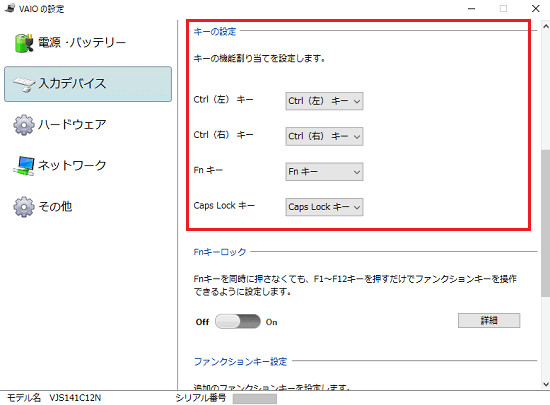Open the Ctrl (左) キー assignment dropdown
The width and height of the screenshot is (550, 405).
(324, 101)
